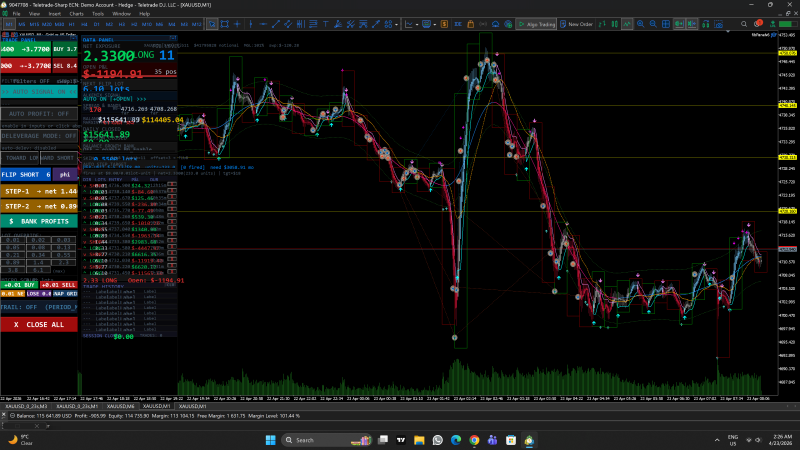Select the M15 timeframe button
Screen dimensions: 800x450
tap(34, 24)
